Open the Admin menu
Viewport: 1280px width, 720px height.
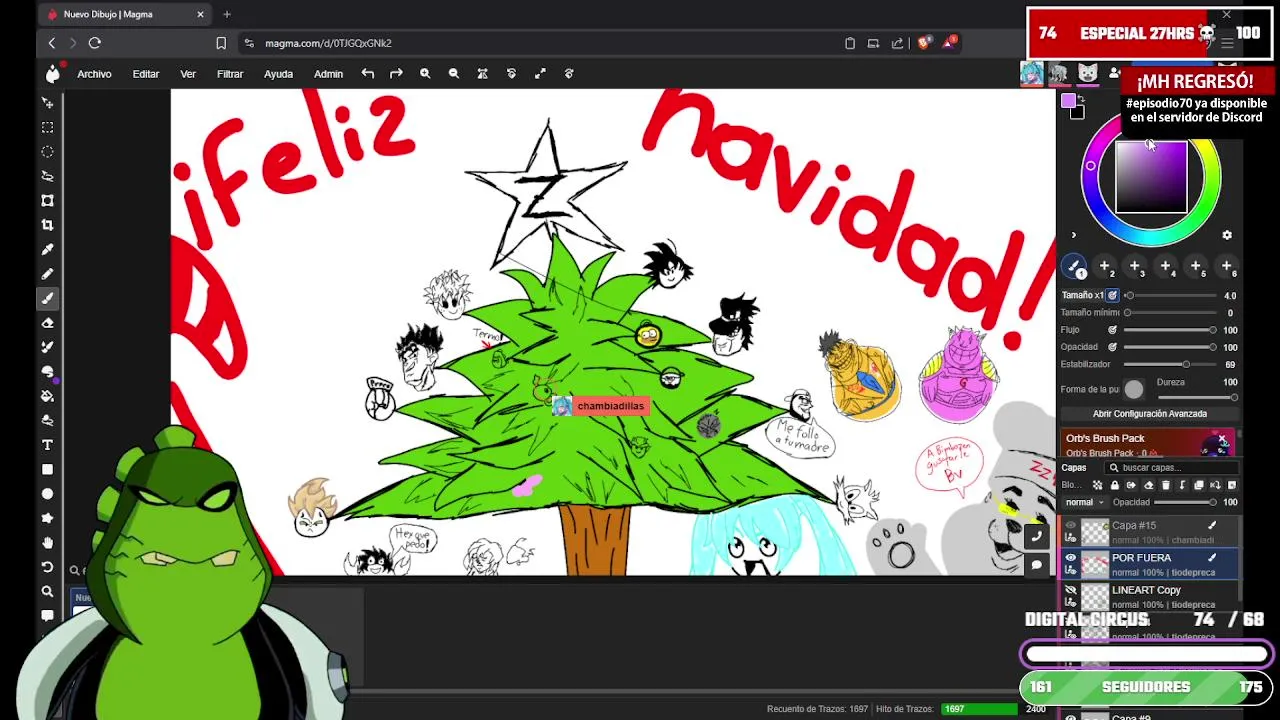coord(328,74)
